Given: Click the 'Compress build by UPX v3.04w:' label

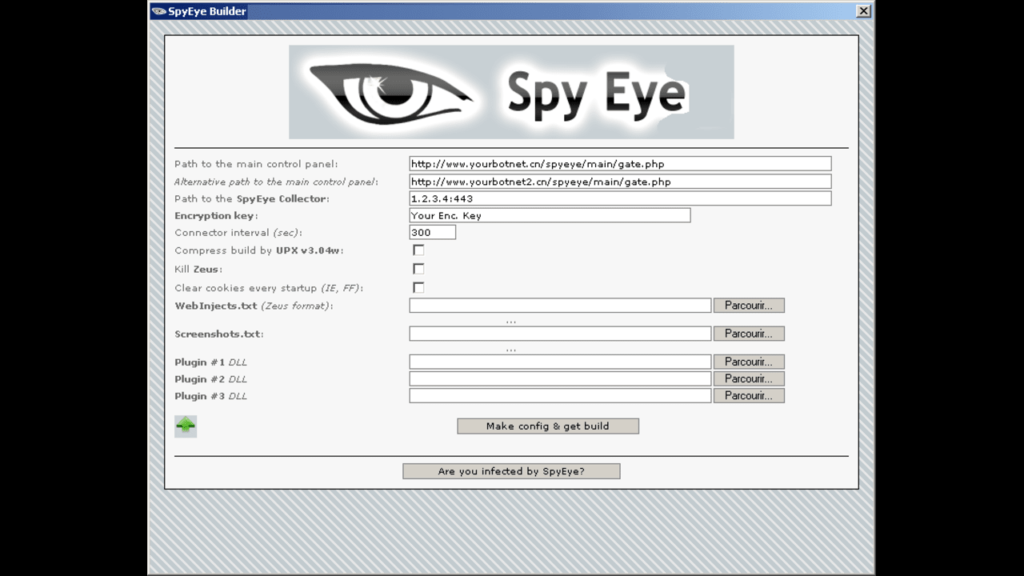Looking at the screenshot, I should pos(259,250).
